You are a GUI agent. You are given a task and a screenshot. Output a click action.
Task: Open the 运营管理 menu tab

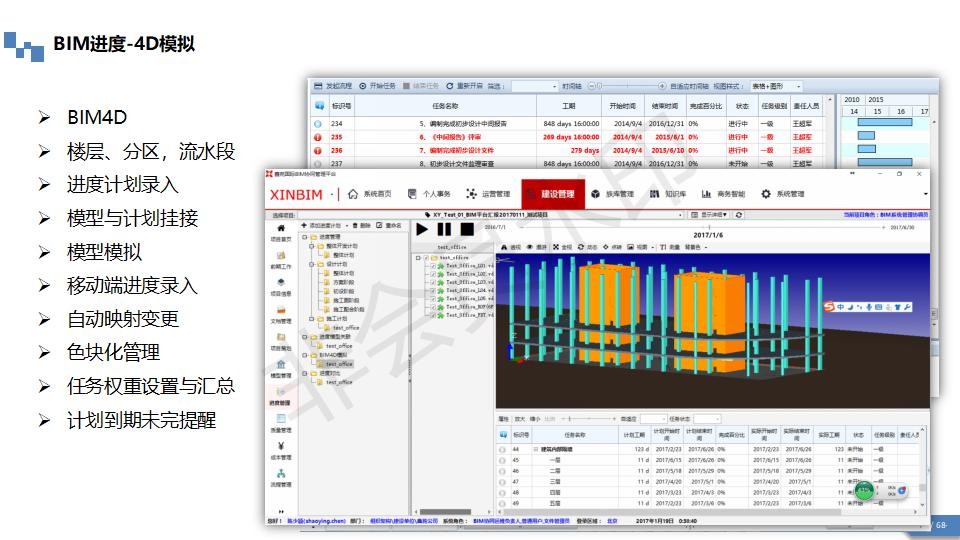pos(488,194)
